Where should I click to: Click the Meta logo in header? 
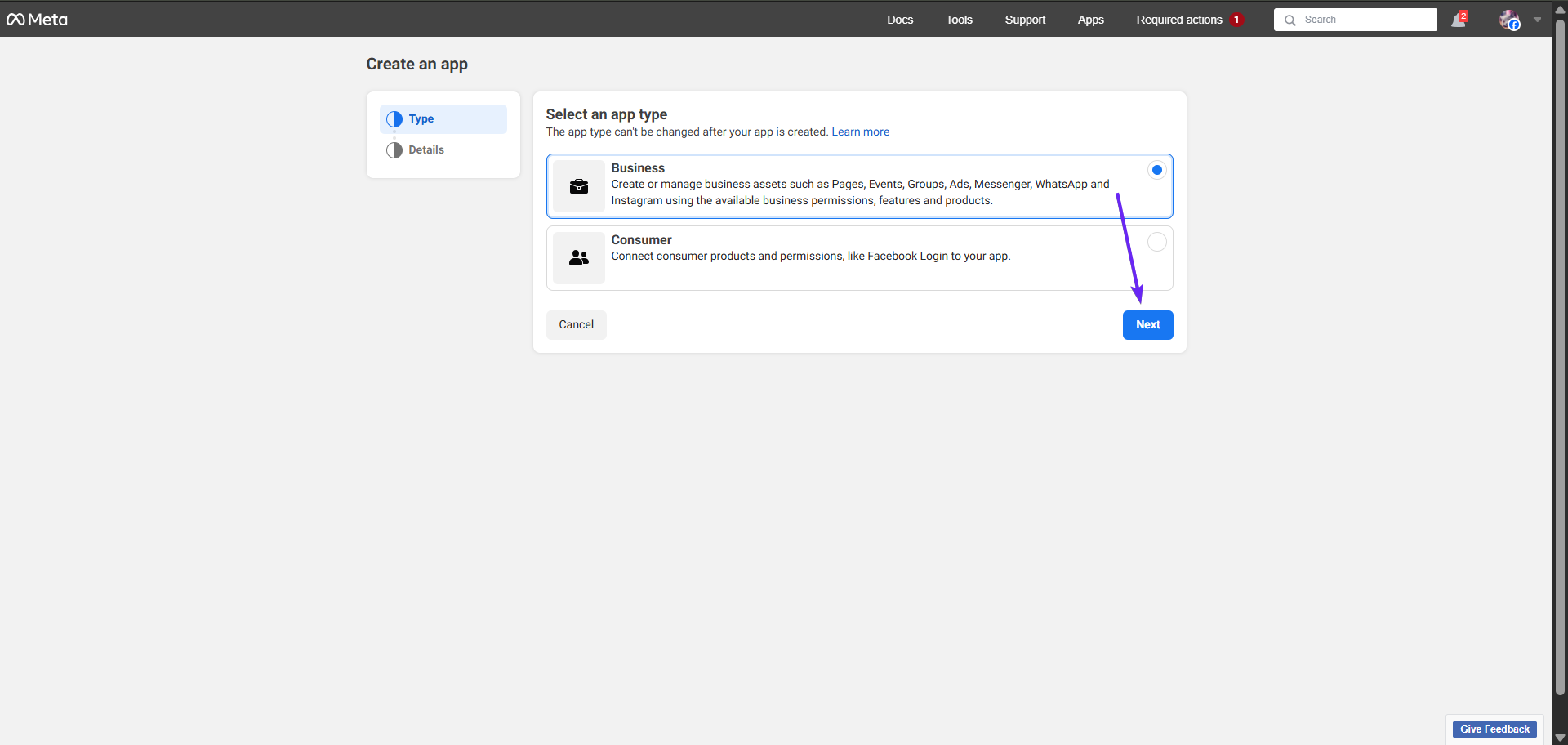[x=38, y=20]
